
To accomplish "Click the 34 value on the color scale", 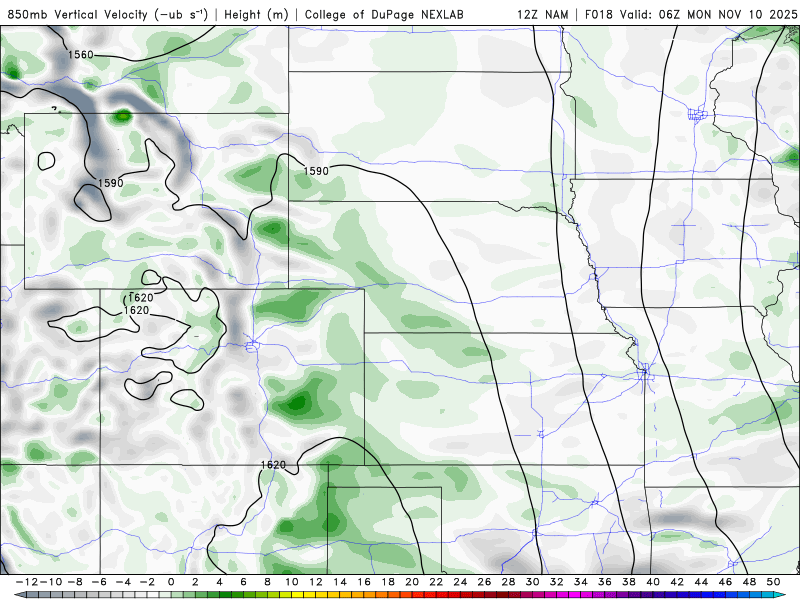I will (581, 582).
